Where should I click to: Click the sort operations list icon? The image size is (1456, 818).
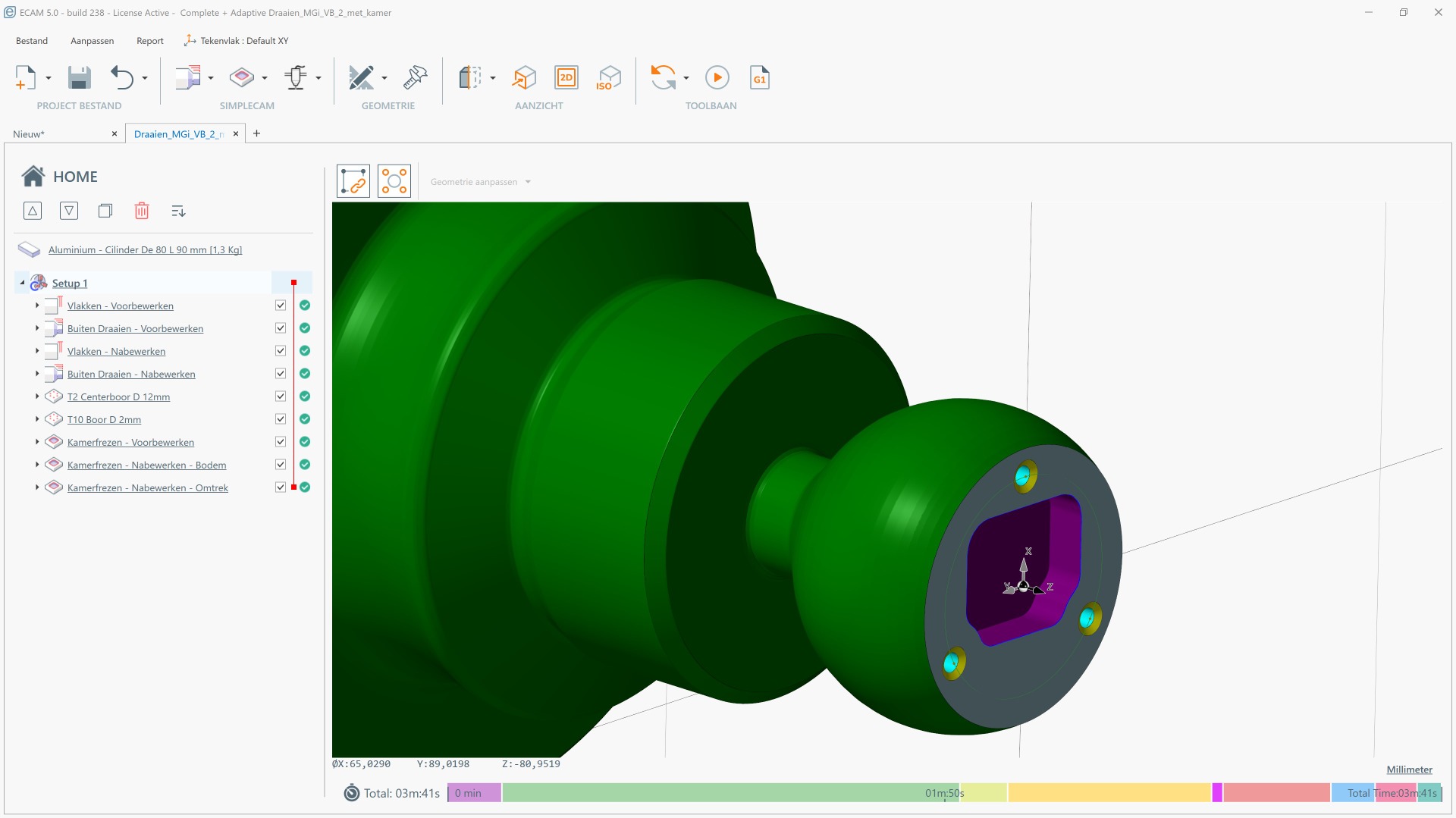tap(178, 212)
